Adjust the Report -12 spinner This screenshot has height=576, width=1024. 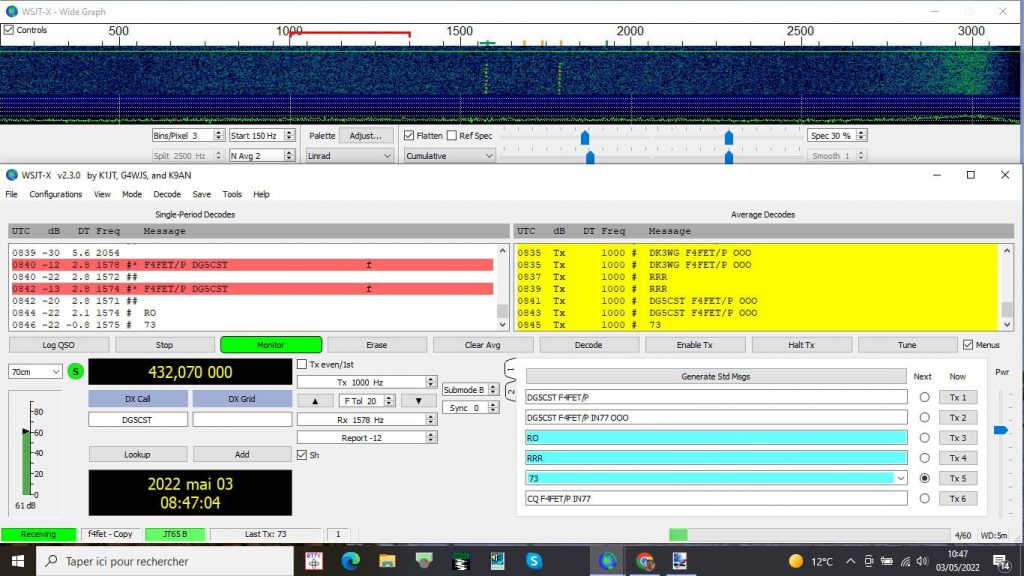(430, 438)
